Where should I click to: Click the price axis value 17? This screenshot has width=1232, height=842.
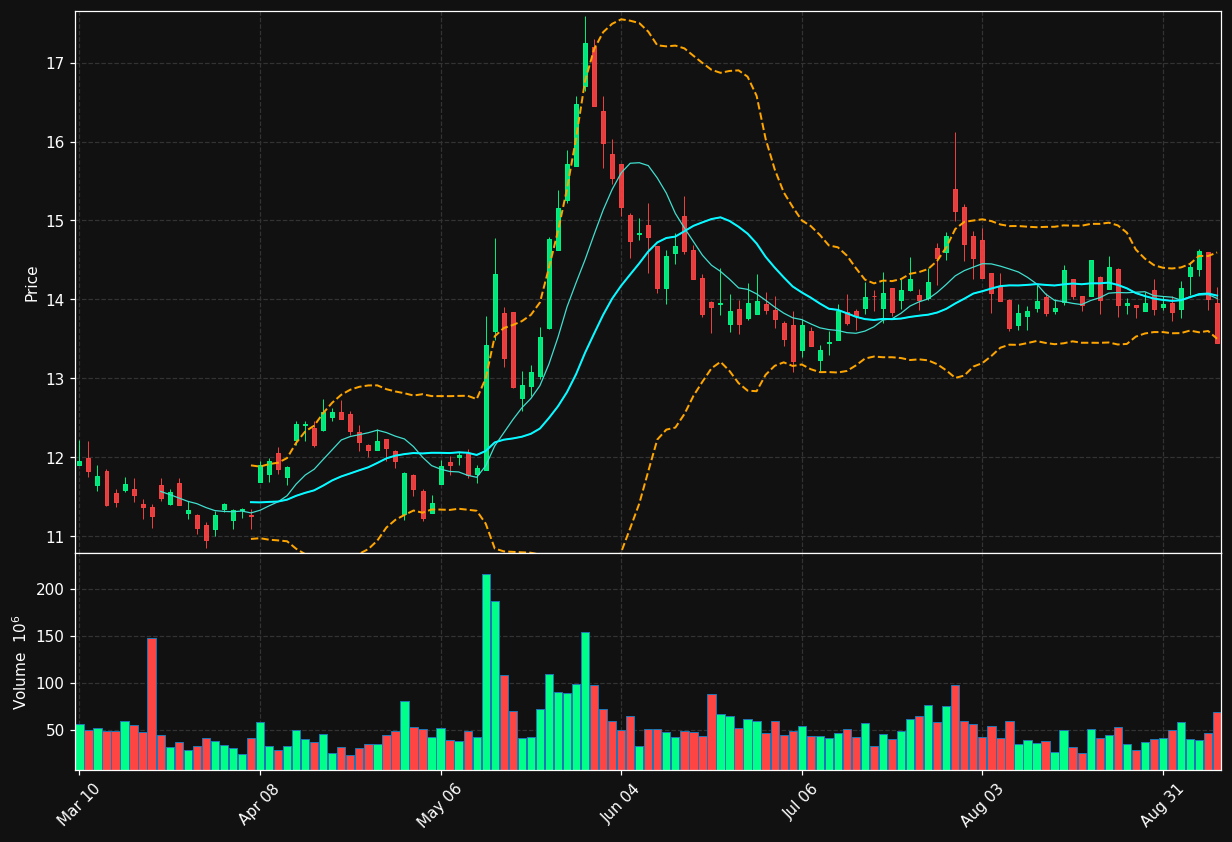coord(54,63)
